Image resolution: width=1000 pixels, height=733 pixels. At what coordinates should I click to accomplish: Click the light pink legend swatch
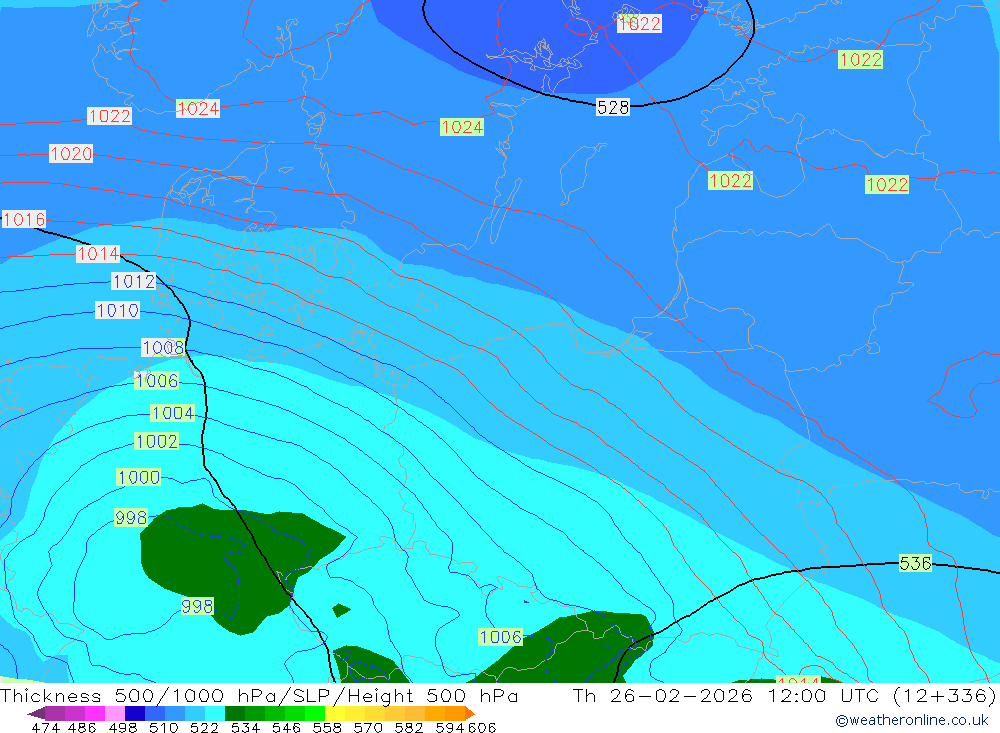coord(115,713)
